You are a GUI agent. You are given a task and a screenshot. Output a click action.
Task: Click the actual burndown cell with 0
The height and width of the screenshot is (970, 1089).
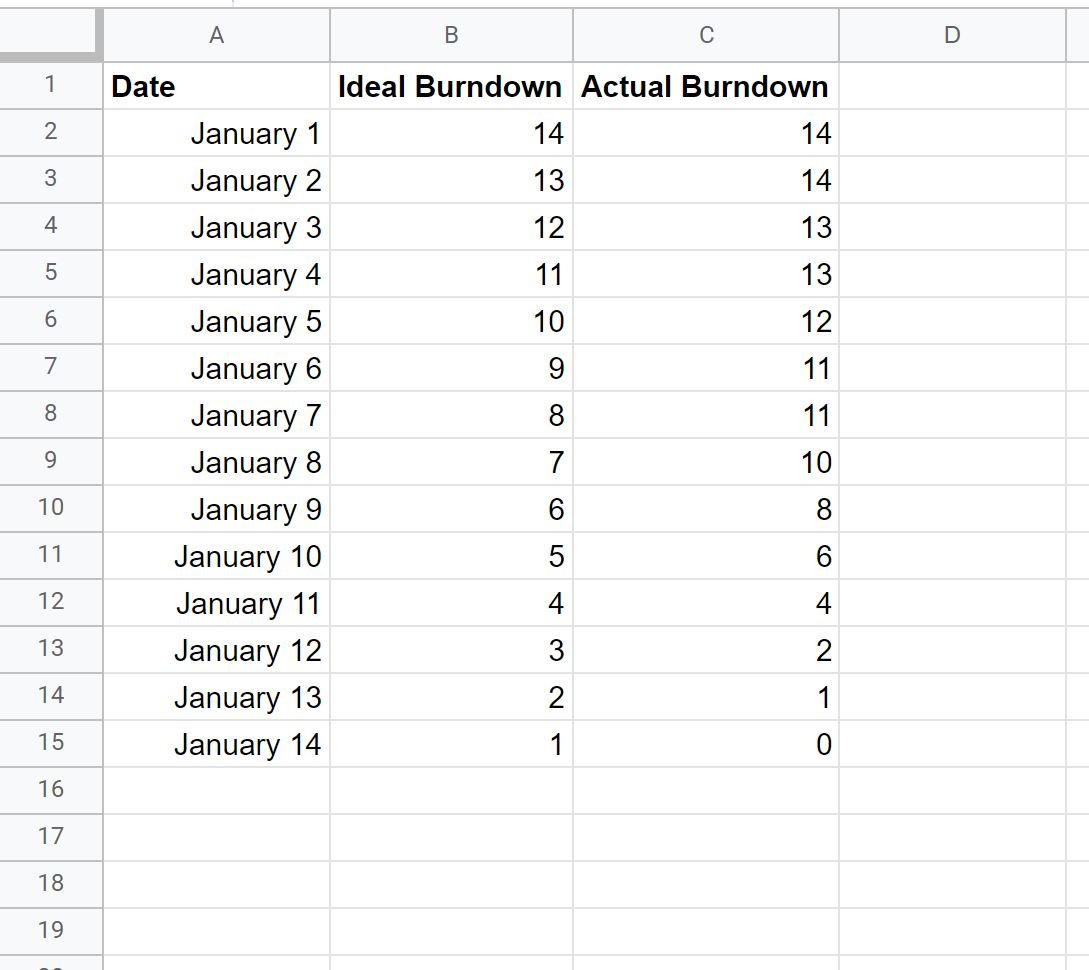706,745
